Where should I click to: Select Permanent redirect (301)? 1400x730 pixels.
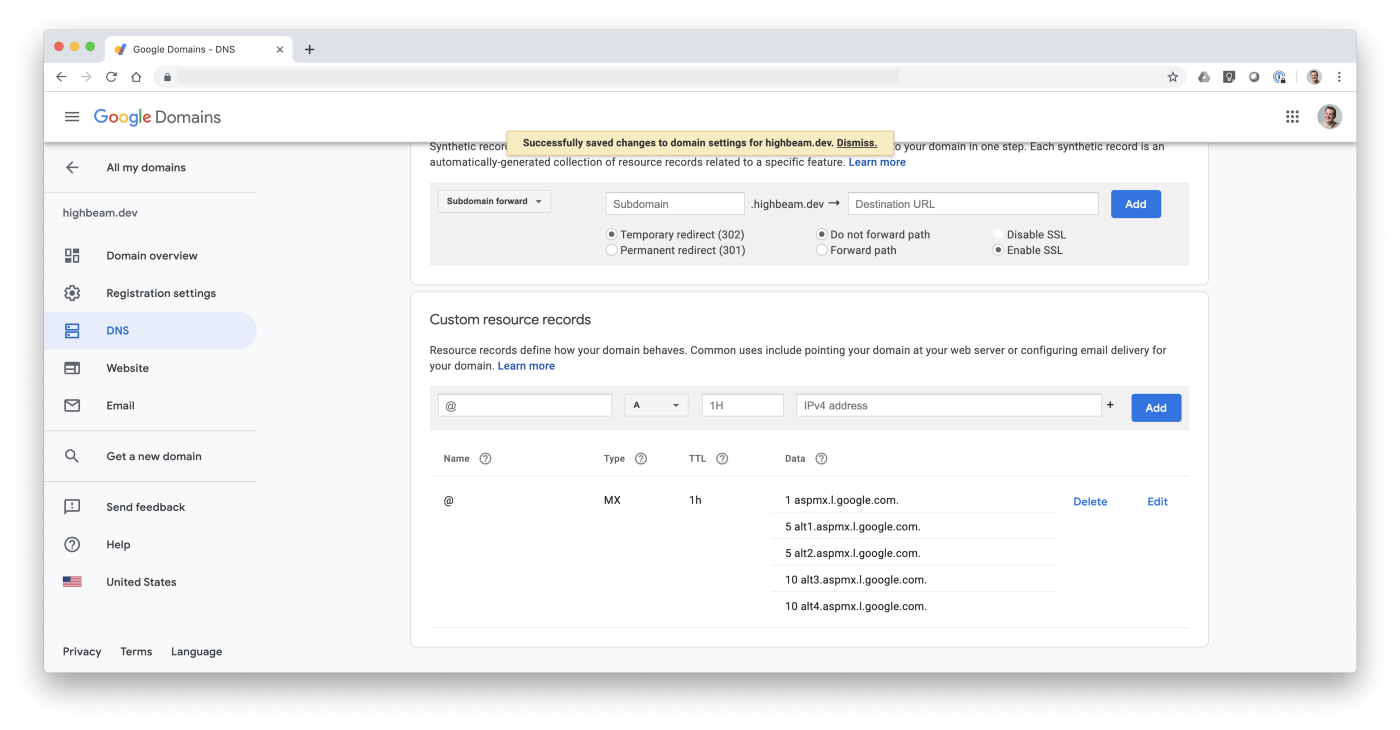click(612, 251)
